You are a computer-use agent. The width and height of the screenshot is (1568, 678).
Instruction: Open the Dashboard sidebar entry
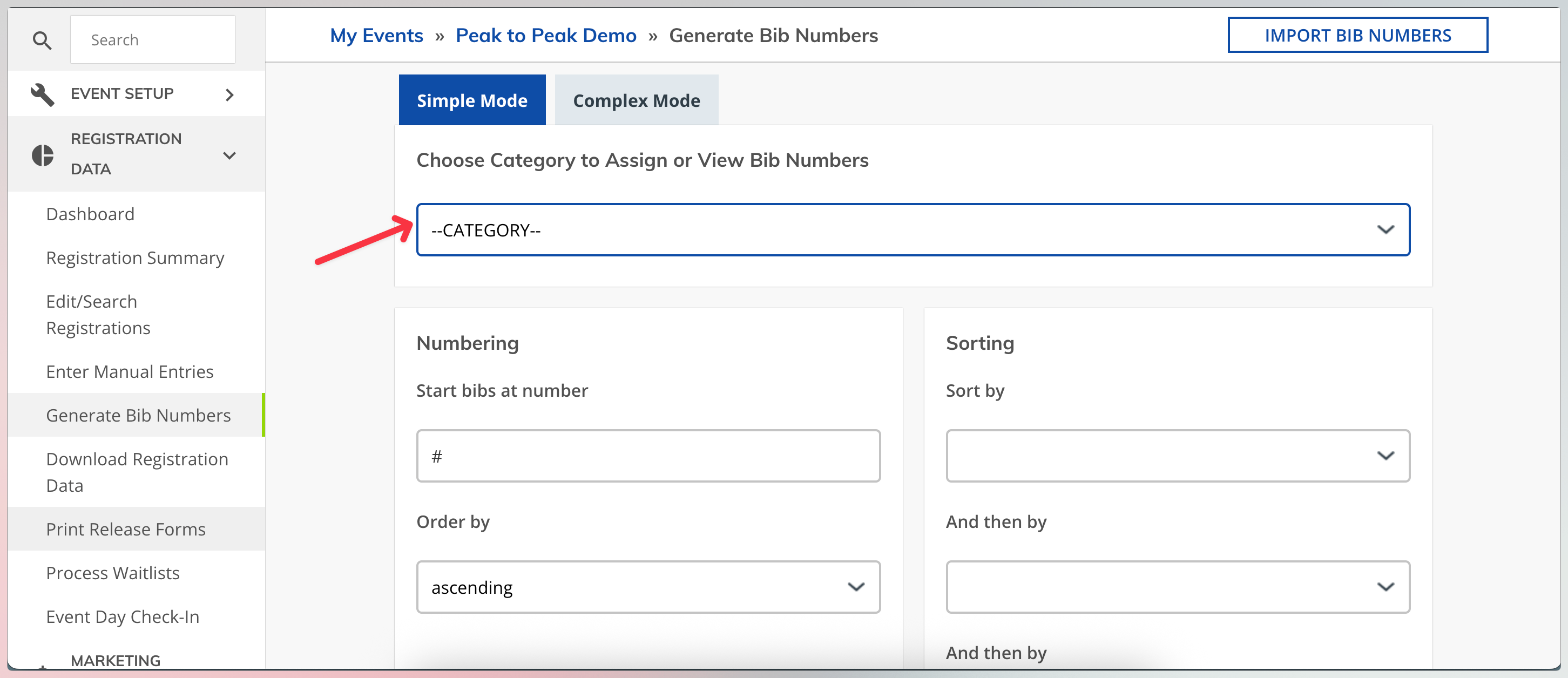[x=90, y=214]
